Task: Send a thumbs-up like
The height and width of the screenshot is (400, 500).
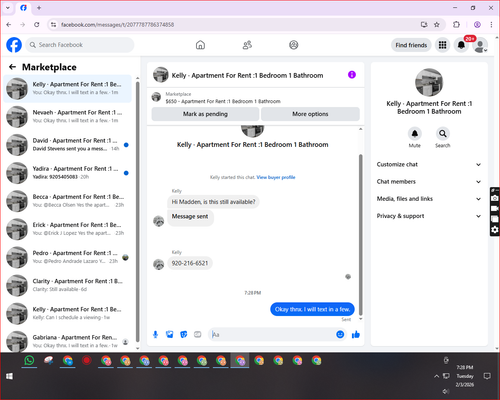Action: pos(356,334)
